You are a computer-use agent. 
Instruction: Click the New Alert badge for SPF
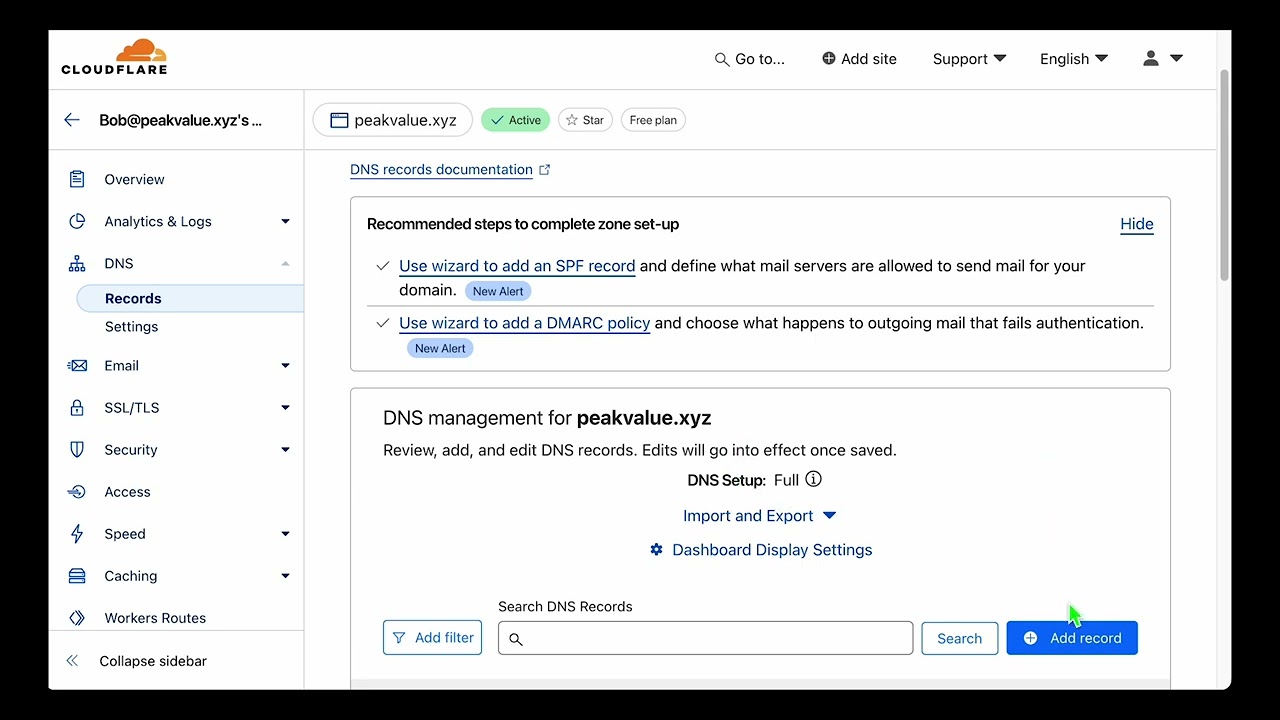[x=498, y=291]
